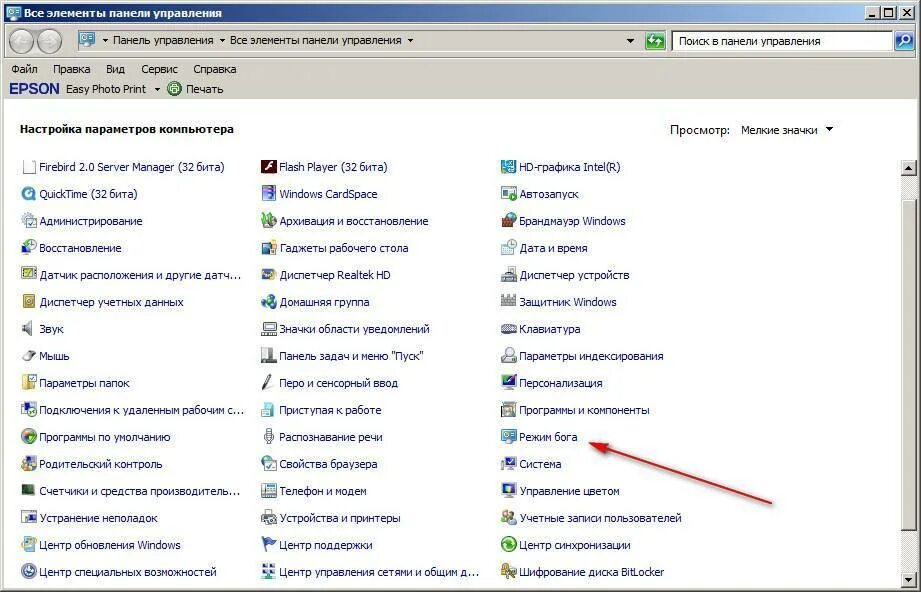
Task: Open the Администрирование icon
Action: 28,221
